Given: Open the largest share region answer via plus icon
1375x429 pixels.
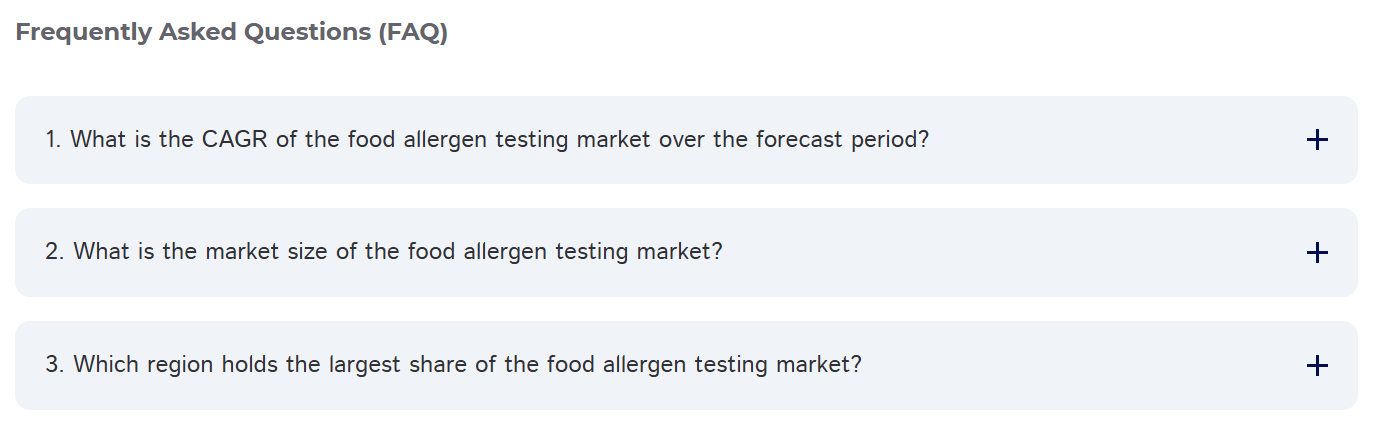Looking at the screenshot, I should pyautogui.click(x=1317, y=366).
